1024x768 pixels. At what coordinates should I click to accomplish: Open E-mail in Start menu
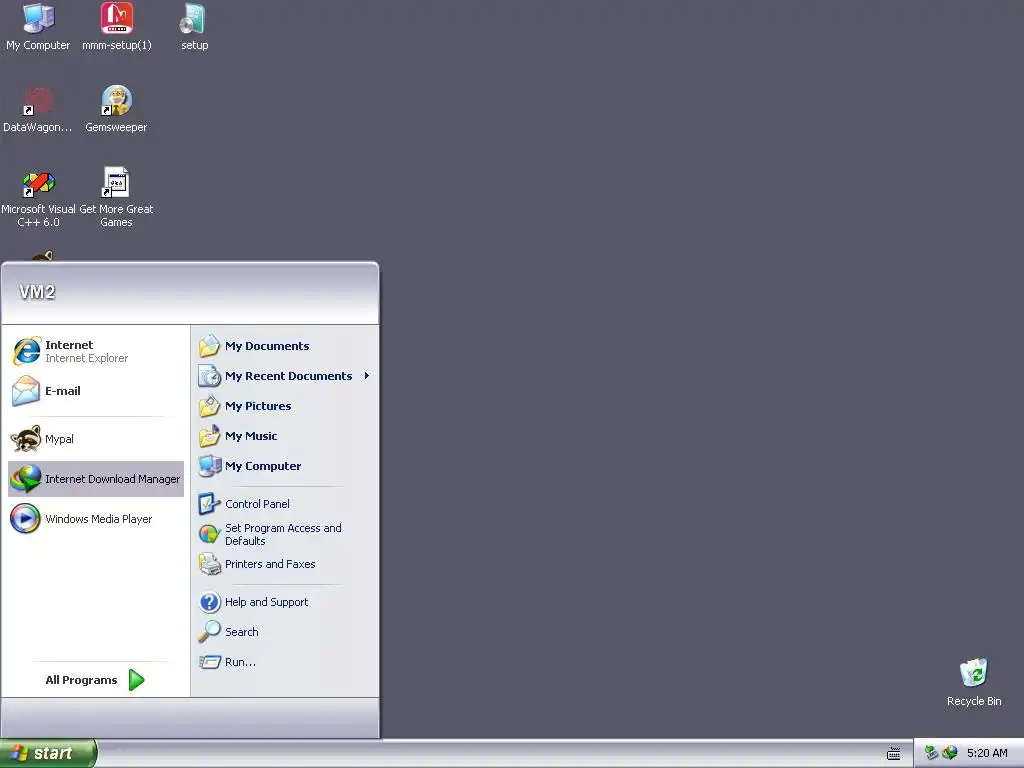coord(96,391)
